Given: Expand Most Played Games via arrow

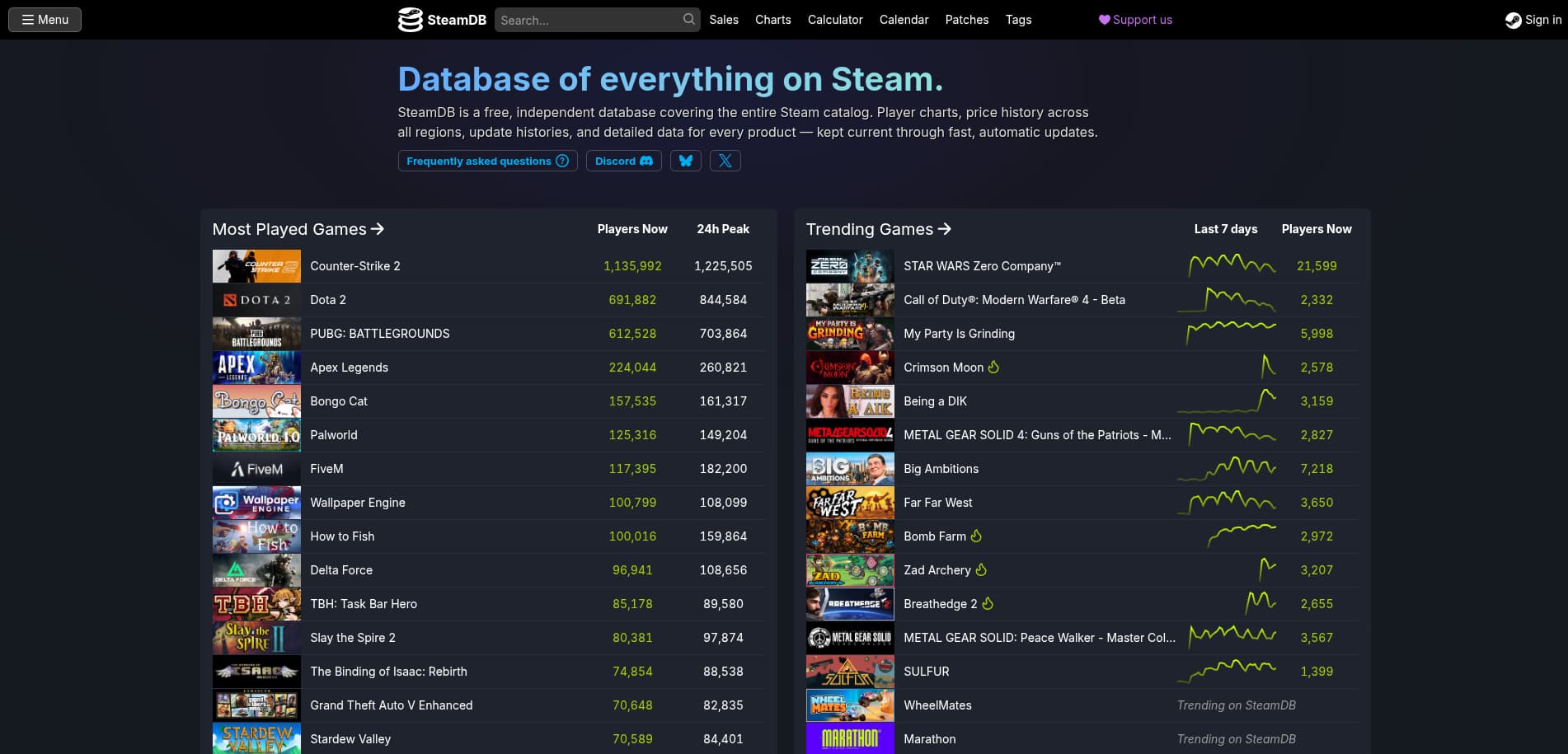Looking at the screenshot, I should (378, 229).
